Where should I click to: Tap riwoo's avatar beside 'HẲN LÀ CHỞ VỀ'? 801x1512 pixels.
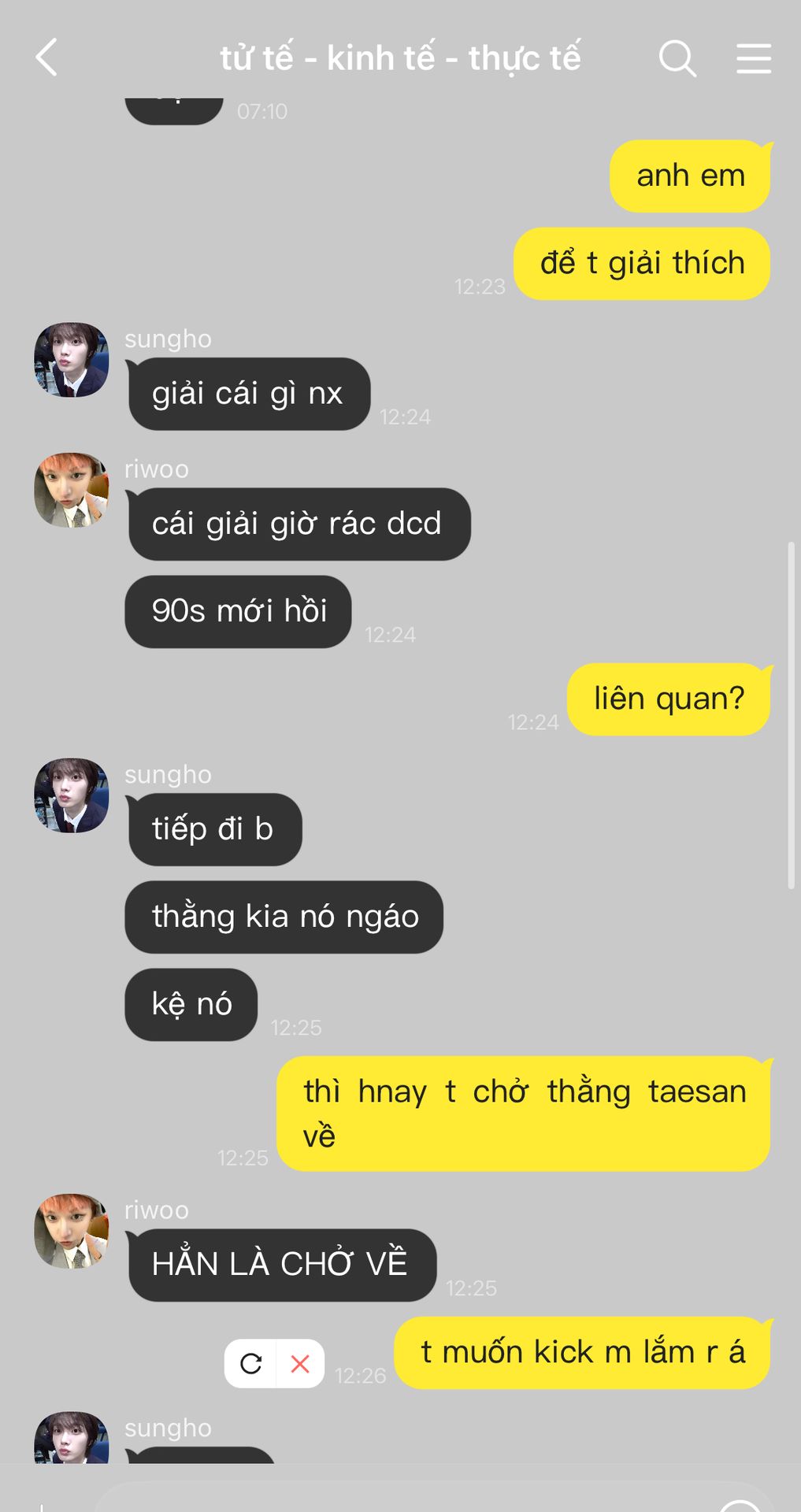pyautogui.click(x=71, y=1231)
